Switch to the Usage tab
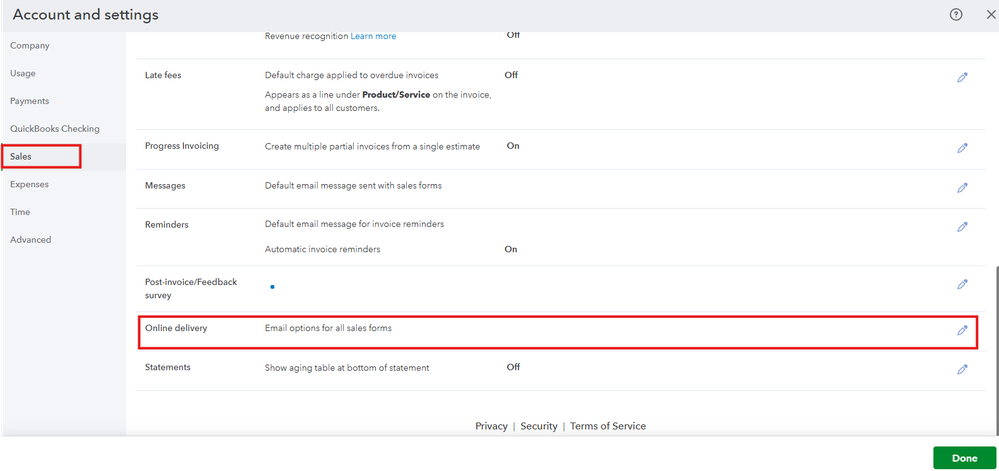999x471 pixels. 23,73
